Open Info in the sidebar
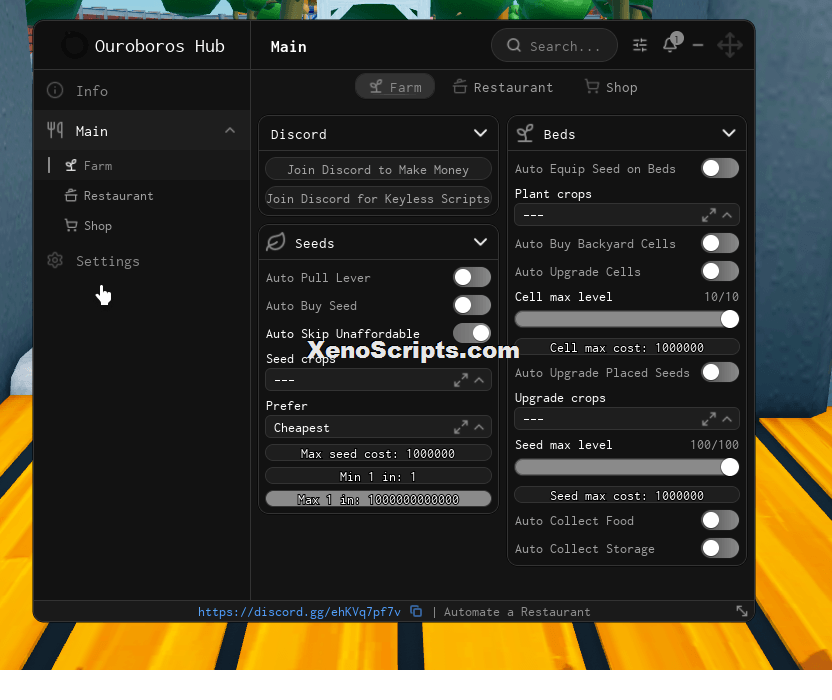832x700 pixels. (142, 90)
